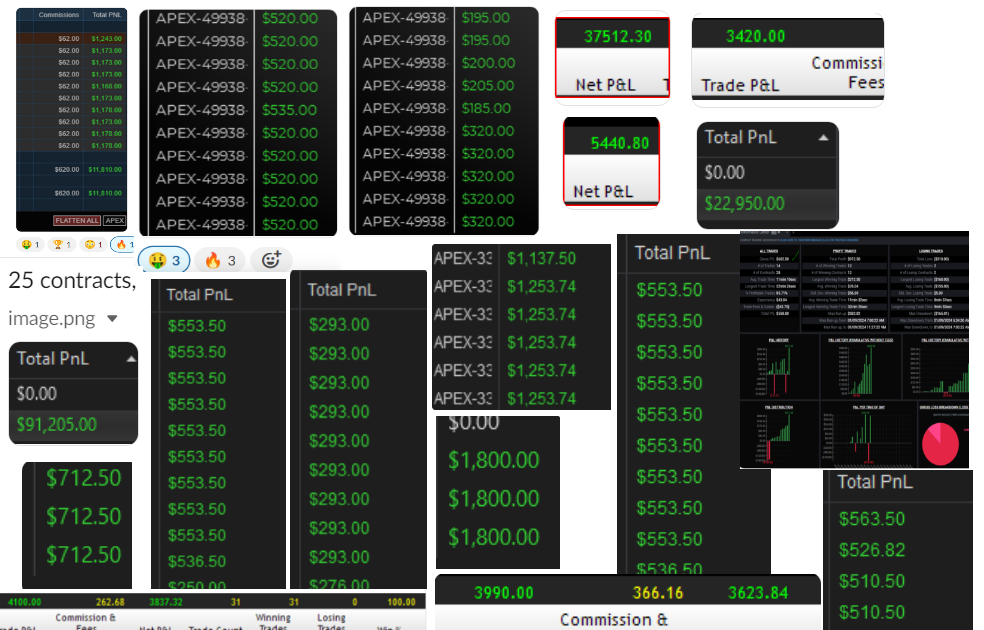Viewport: 984px width, 630px height.
Task: Open the Net P&L 37512.30 image
Action: click(x=612, y=57)
